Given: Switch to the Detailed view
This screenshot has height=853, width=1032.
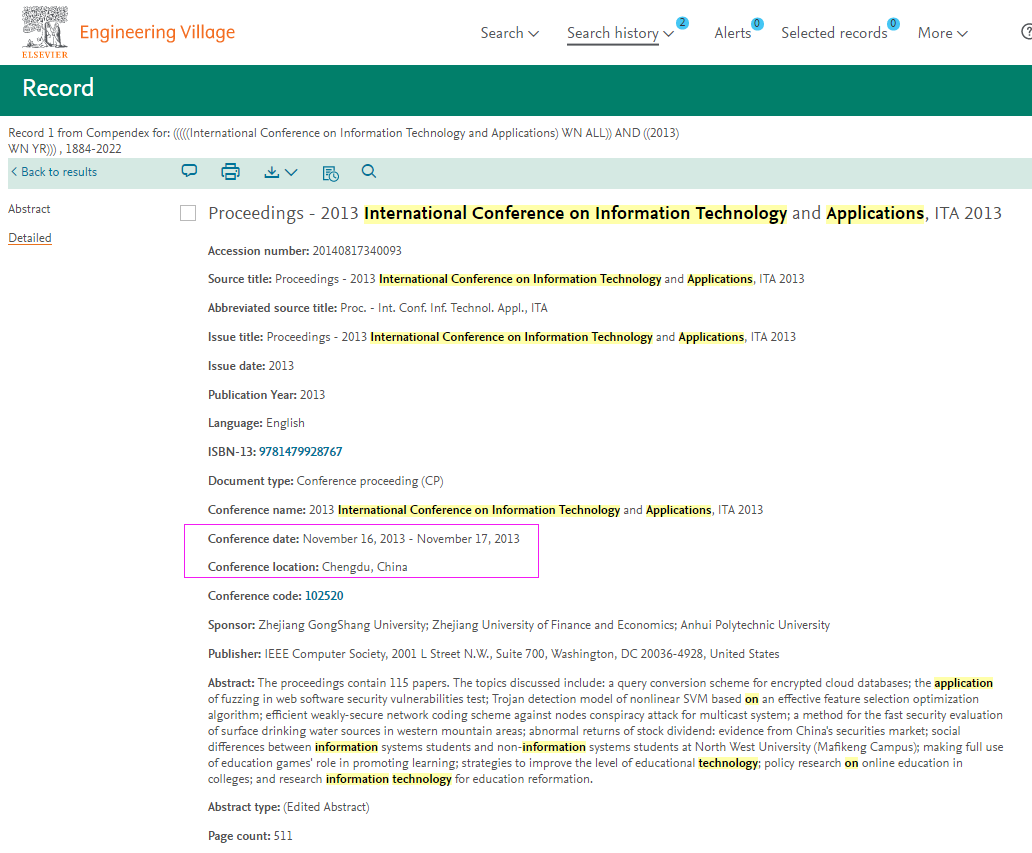Looking at the screenshot, I should click(x=30, y=238).
